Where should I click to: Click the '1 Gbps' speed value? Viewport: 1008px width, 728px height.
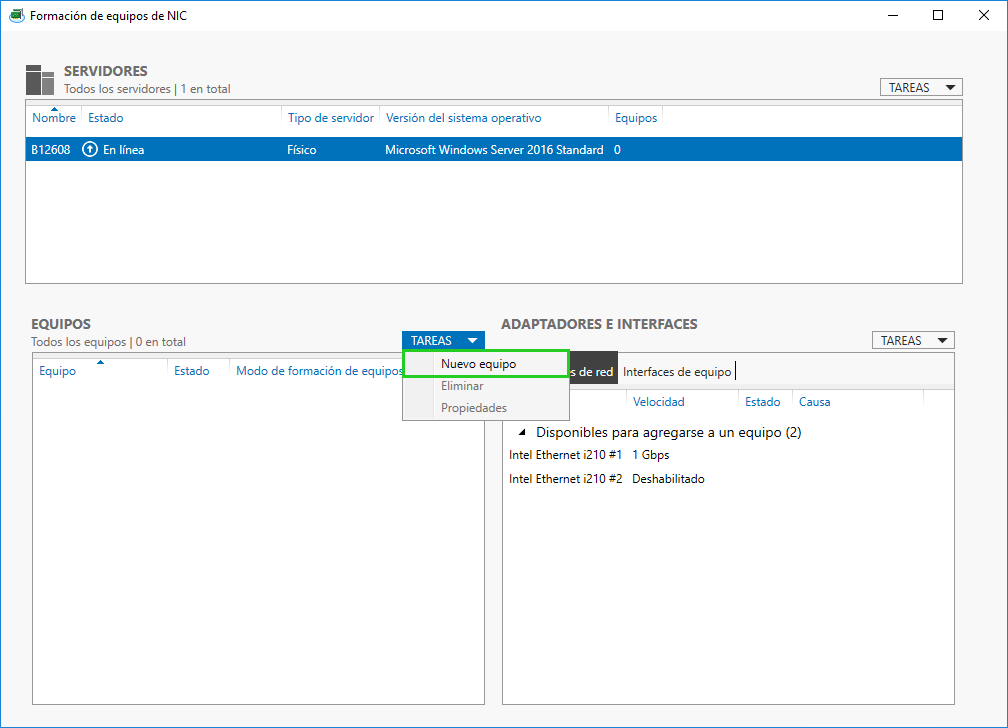click(x=651, y=455)
